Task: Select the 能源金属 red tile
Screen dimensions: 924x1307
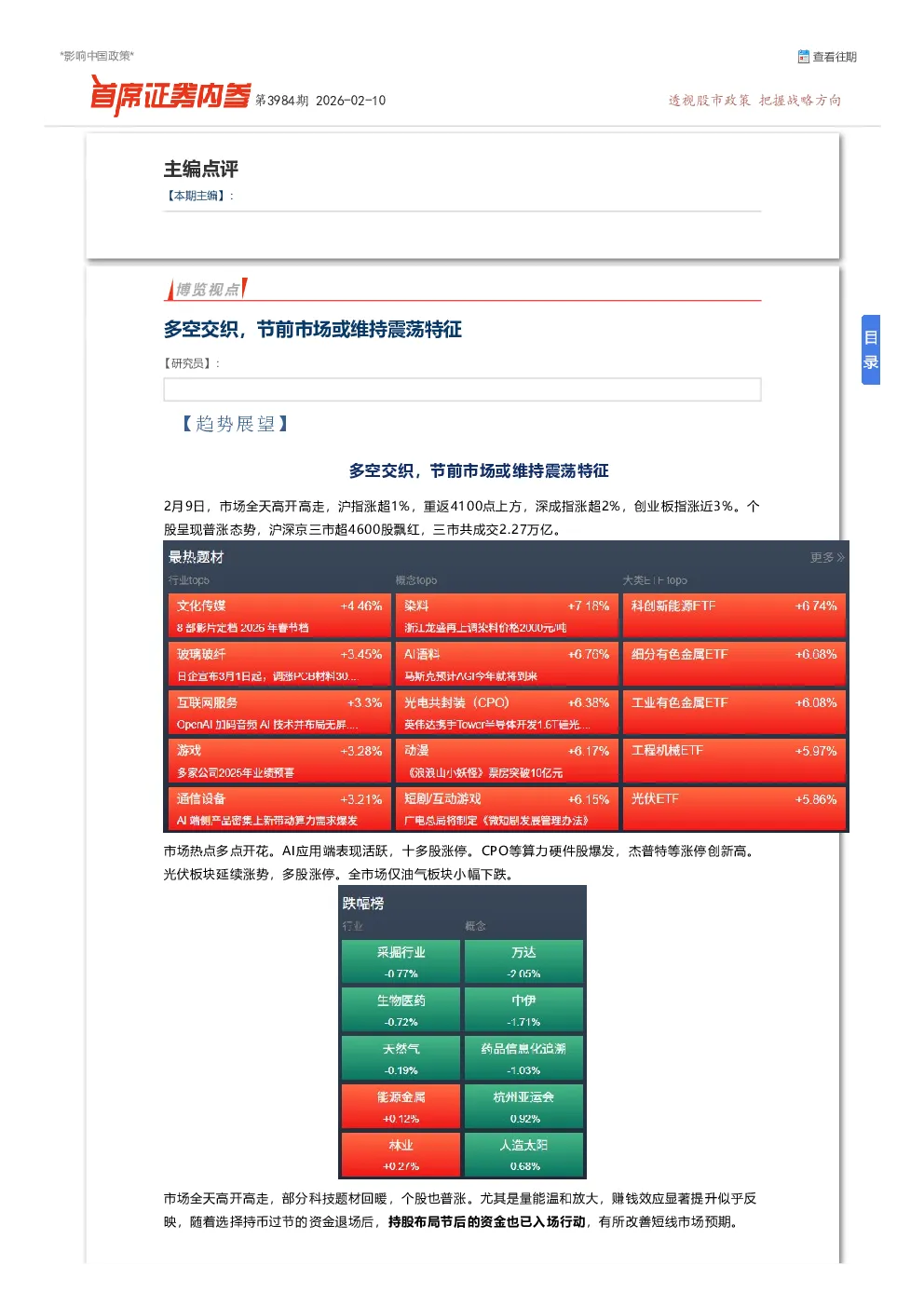Action: coord(401,1107)
